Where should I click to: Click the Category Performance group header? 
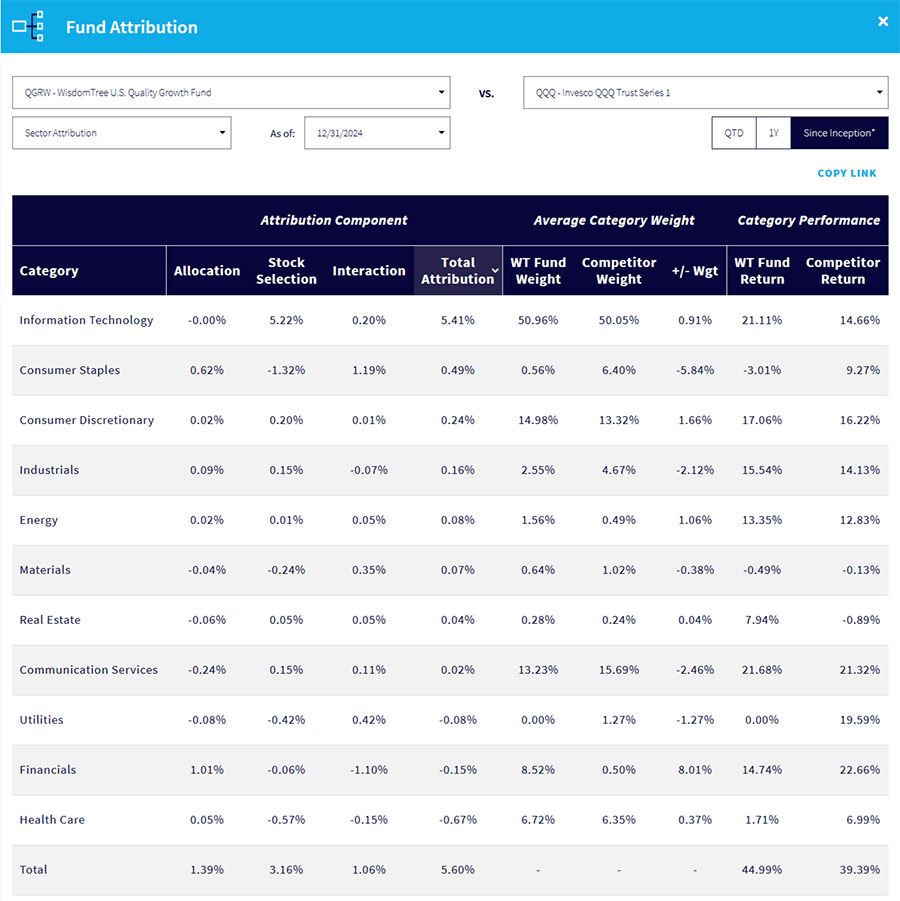tap(809, 221)
